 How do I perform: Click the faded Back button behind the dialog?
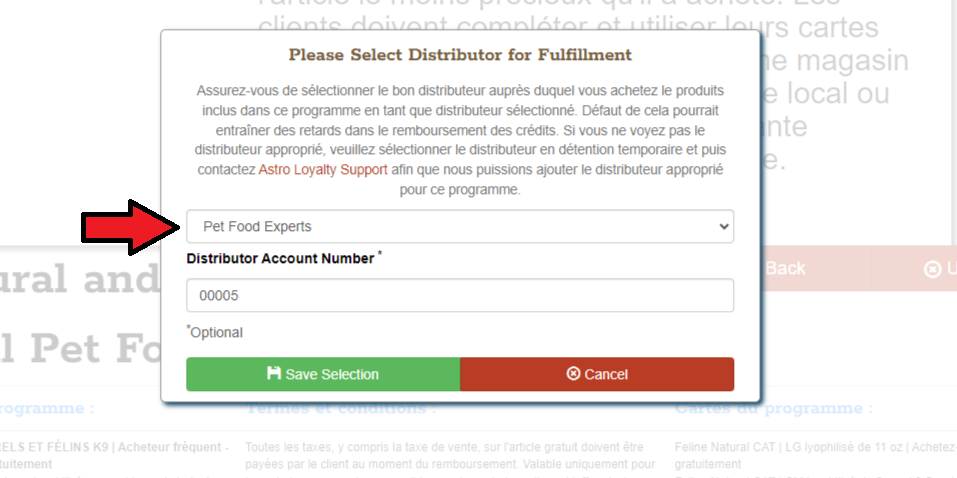pyautogui.click(x=786, y=268)
